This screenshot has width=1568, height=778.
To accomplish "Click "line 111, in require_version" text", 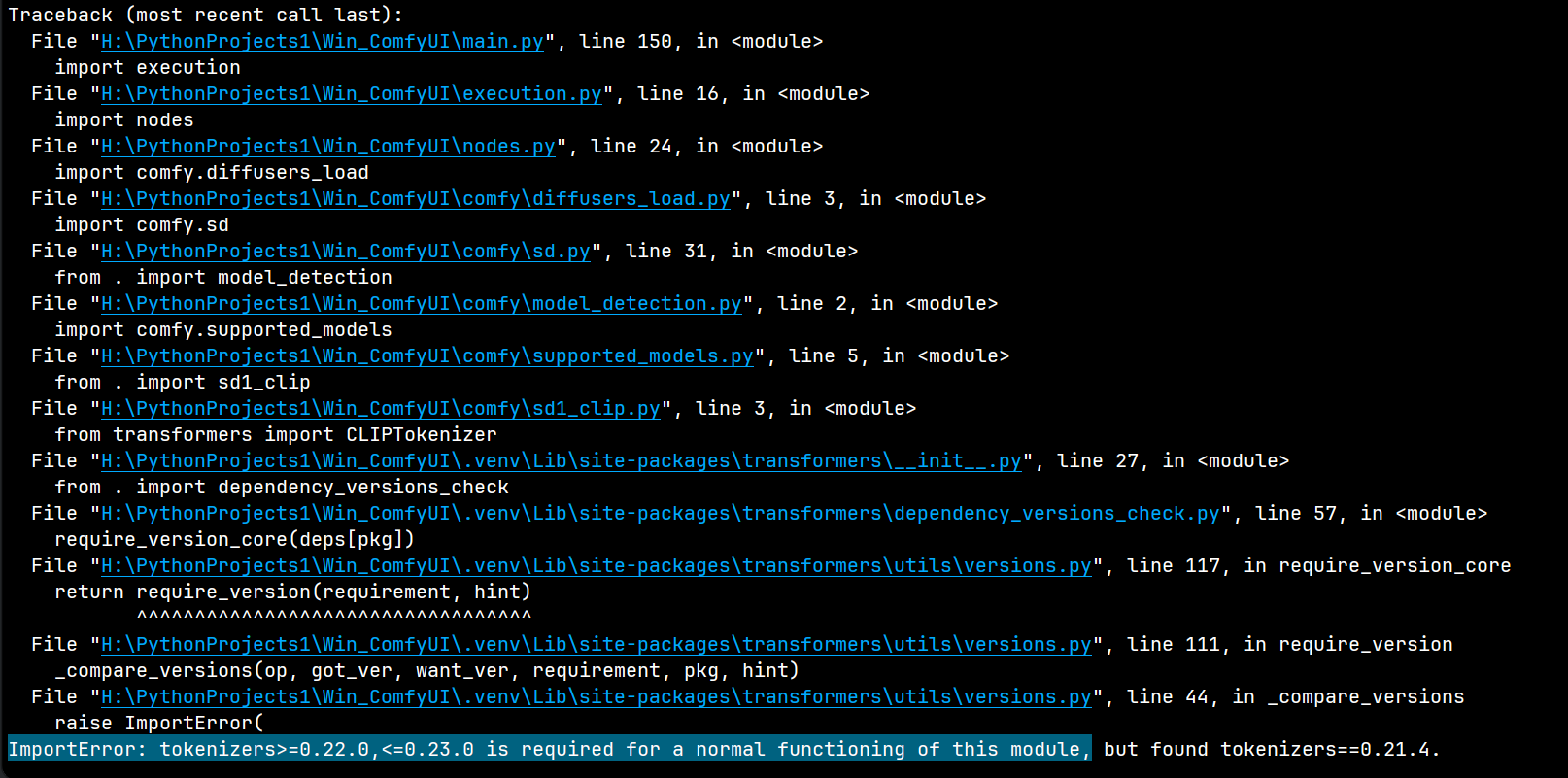I will point(1290,645).
